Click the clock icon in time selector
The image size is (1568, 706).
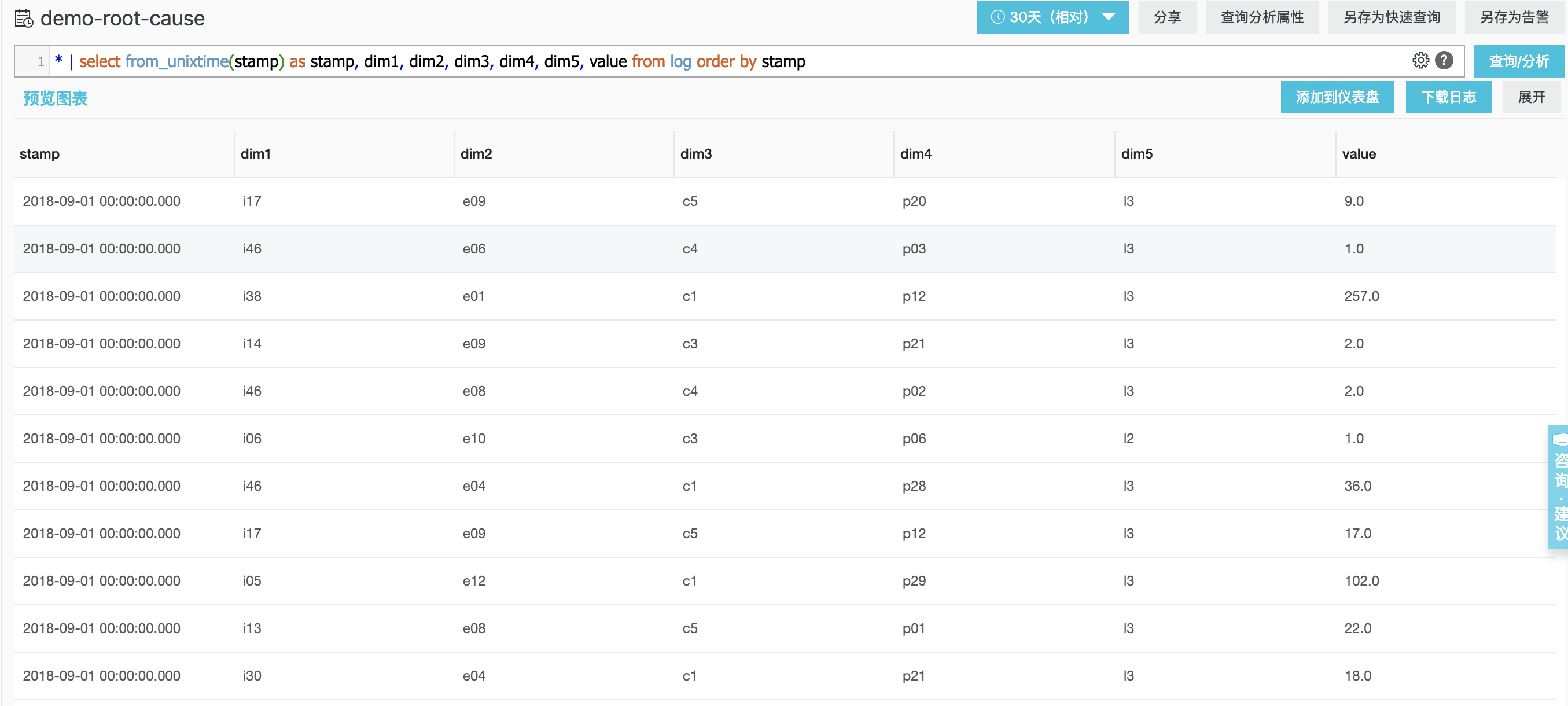998,17
